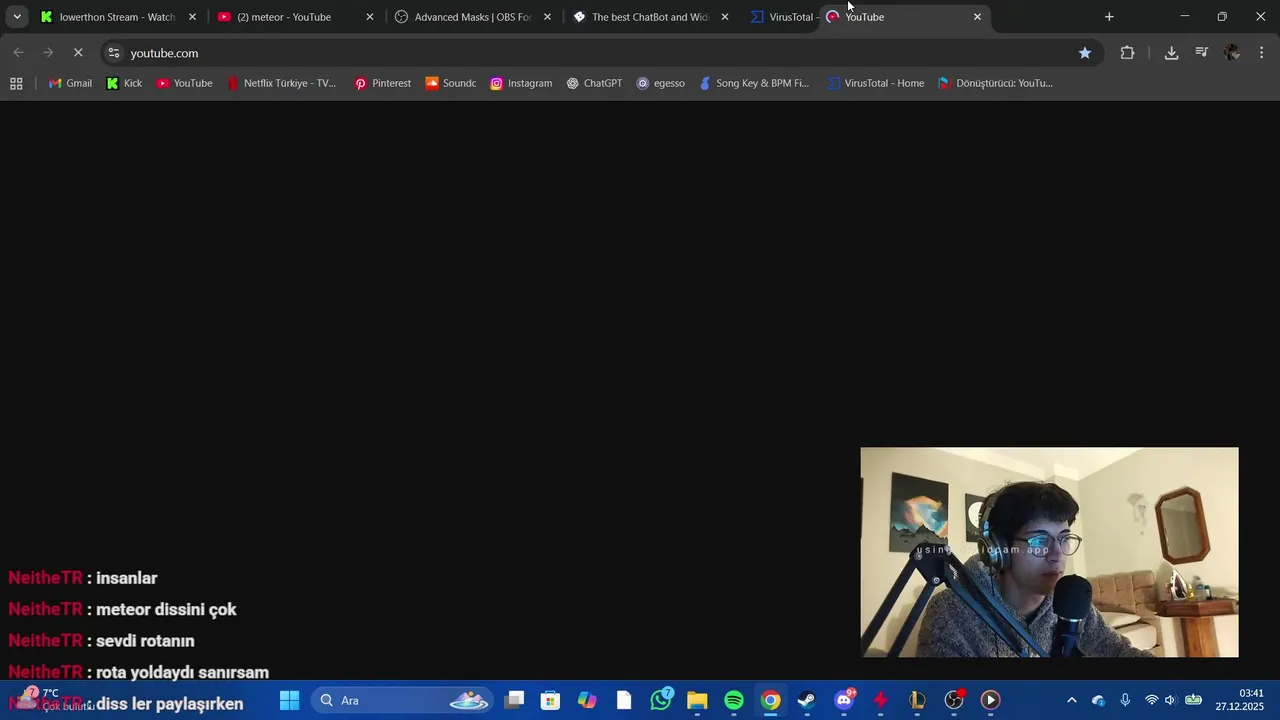This screenshot has height=720, width=1280.
Task: Open Steam from the taskbar
Action: (x=807, y=700)
